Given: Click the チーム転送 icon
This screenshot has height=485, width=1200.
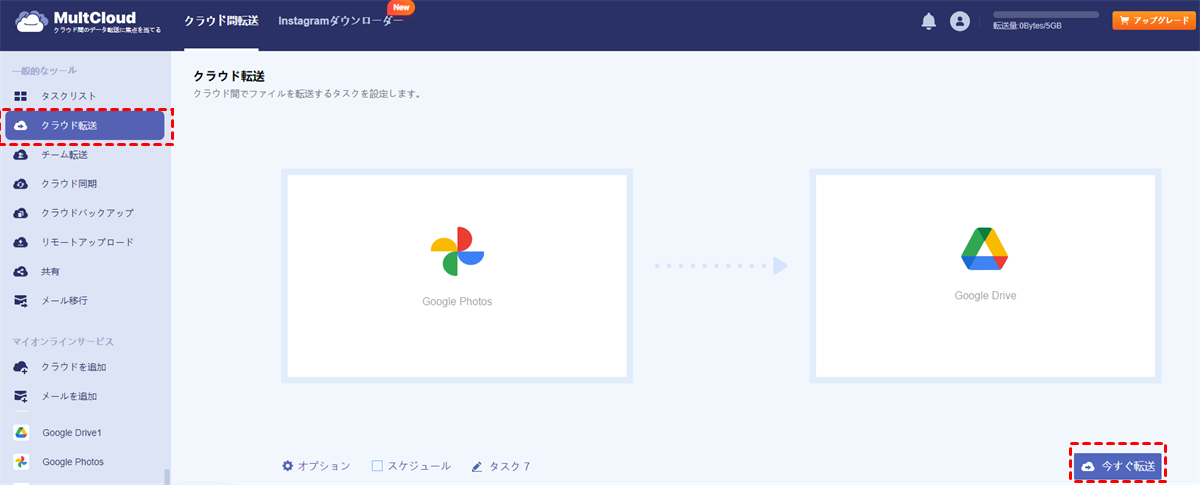Looking at the screenshot, I should (x=20, y=155).
